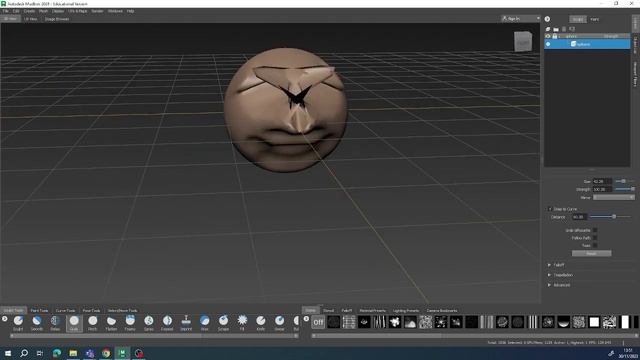Select the Repeat brush tool
This screenshot has width=640, height=360.
[167, 322]
